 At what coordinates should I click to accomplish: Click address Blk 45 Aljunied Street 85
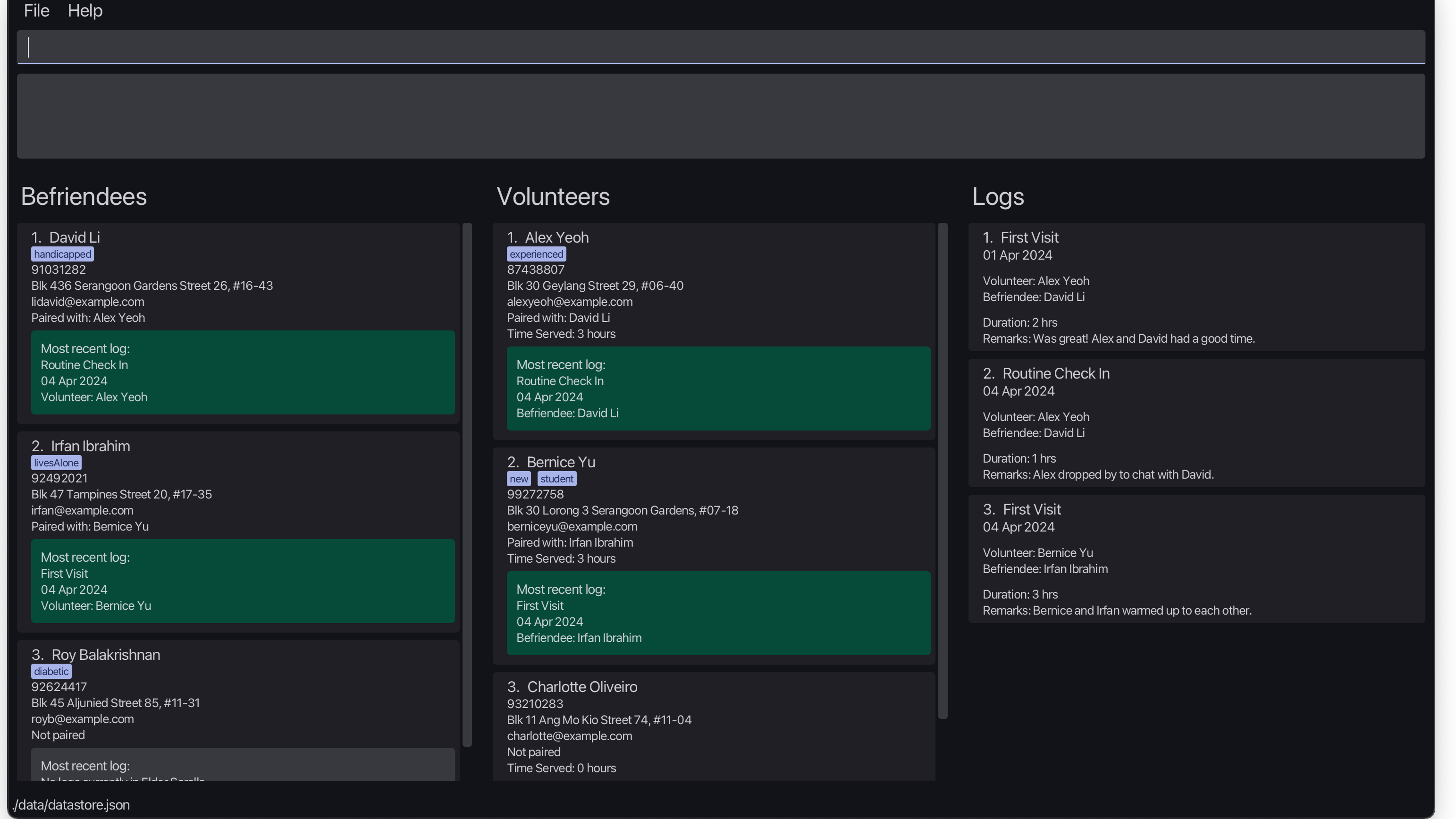[115, 702]
